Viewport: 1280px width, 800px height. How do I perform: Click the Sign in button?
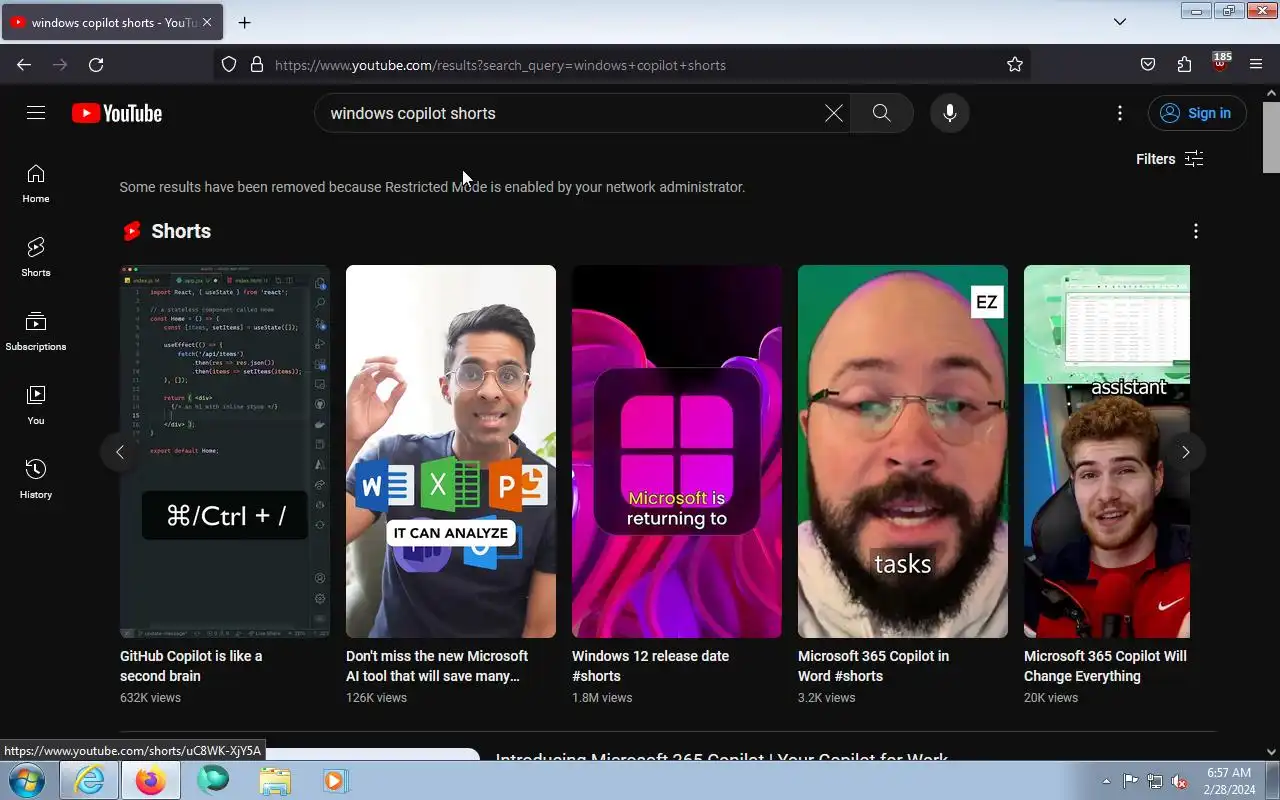point(1197,113)
